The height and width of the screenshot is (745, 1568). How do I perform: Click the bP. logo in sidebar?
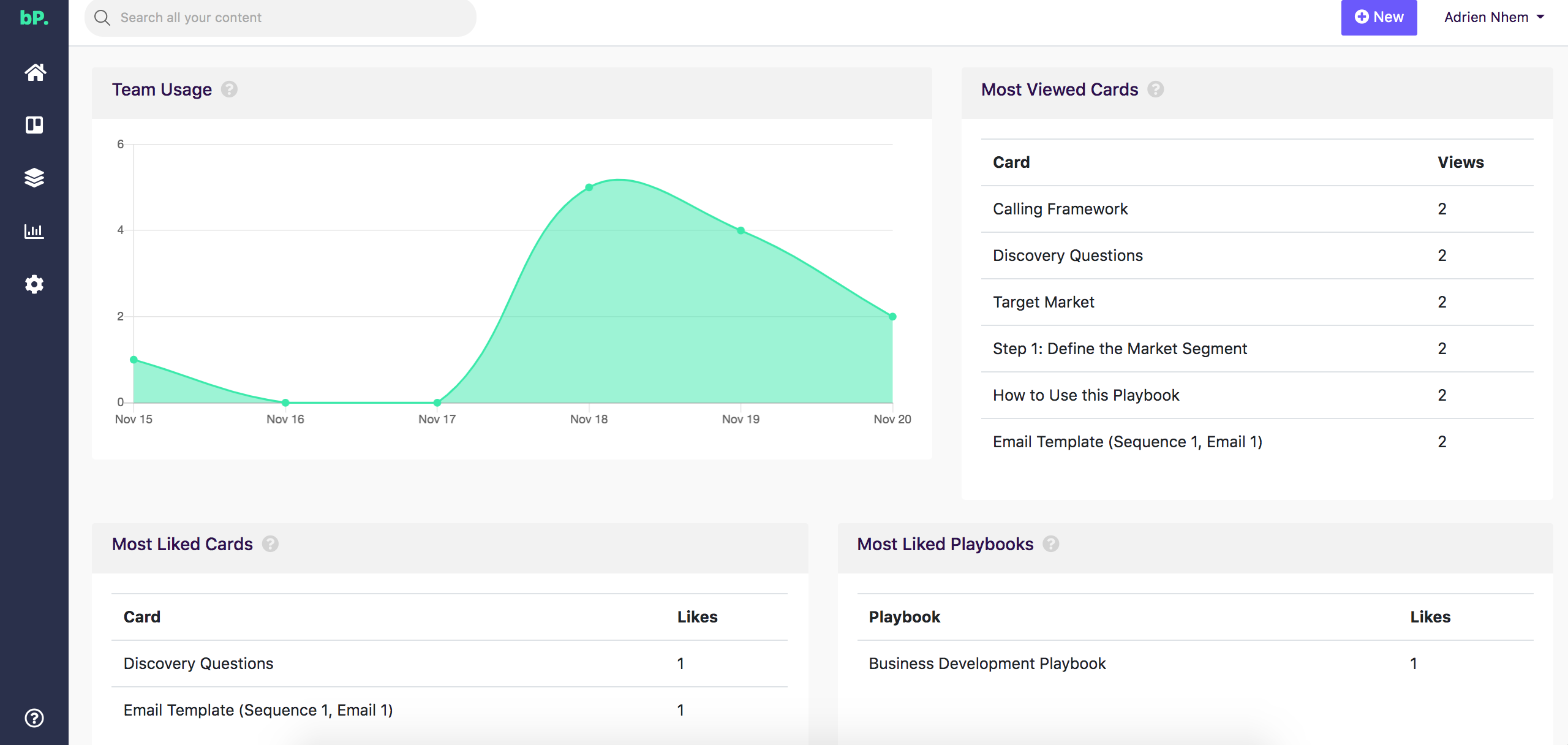34,18
